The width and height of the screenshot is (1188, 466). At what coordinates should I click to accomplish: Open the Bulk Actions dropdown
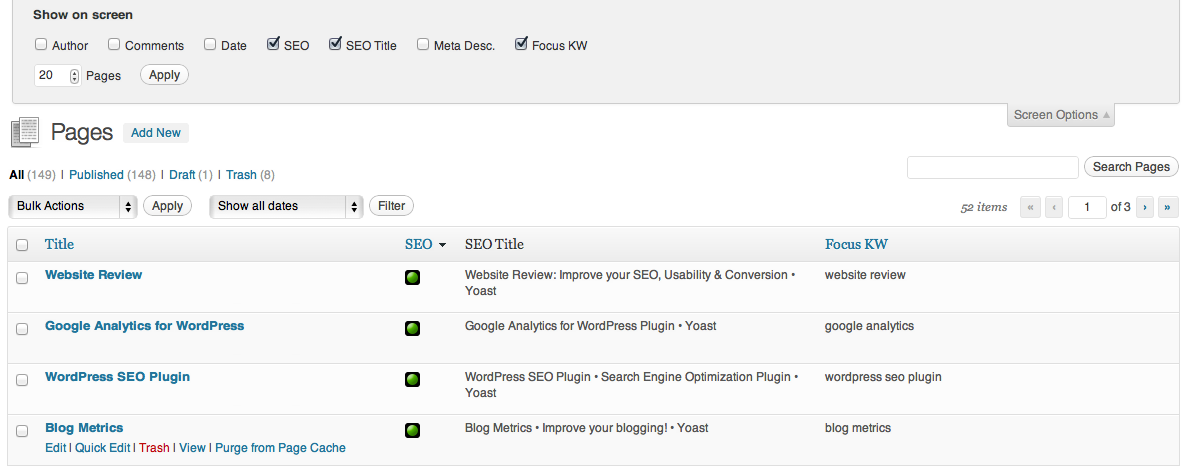(72, 206)
